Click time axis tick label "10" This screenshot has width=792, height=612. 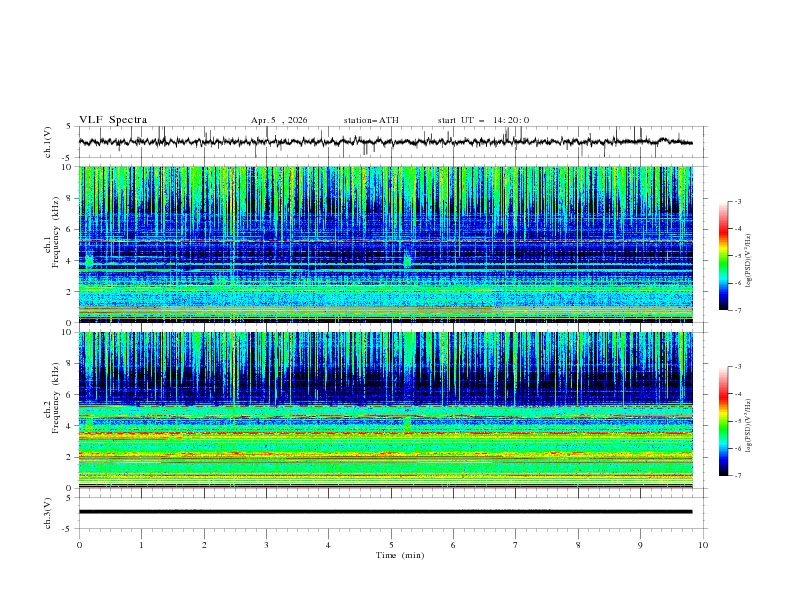tap(703, 545)
